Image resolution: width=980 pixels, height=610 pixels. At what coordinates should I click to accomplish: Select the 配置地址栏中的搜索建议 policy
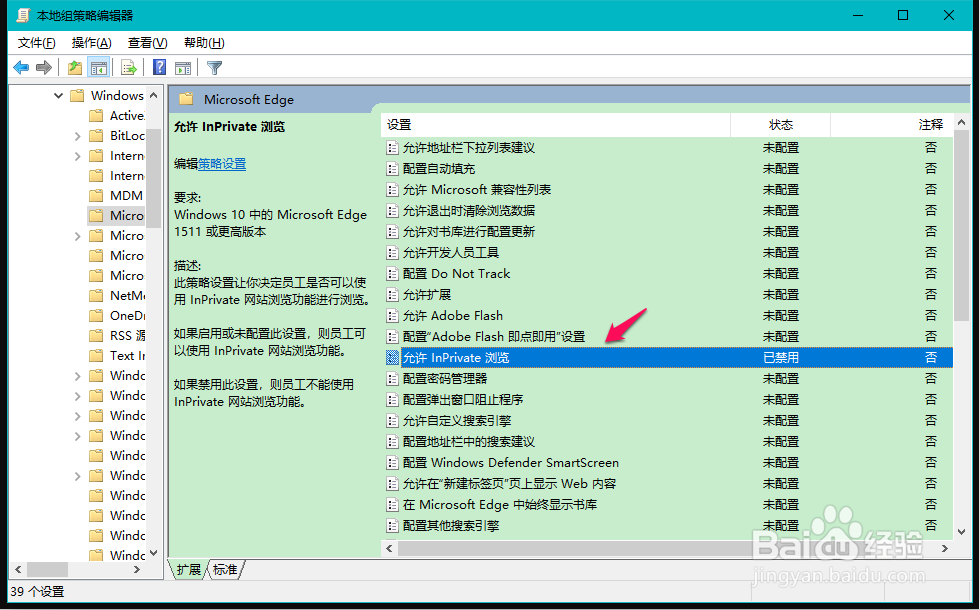click(469, 442)
